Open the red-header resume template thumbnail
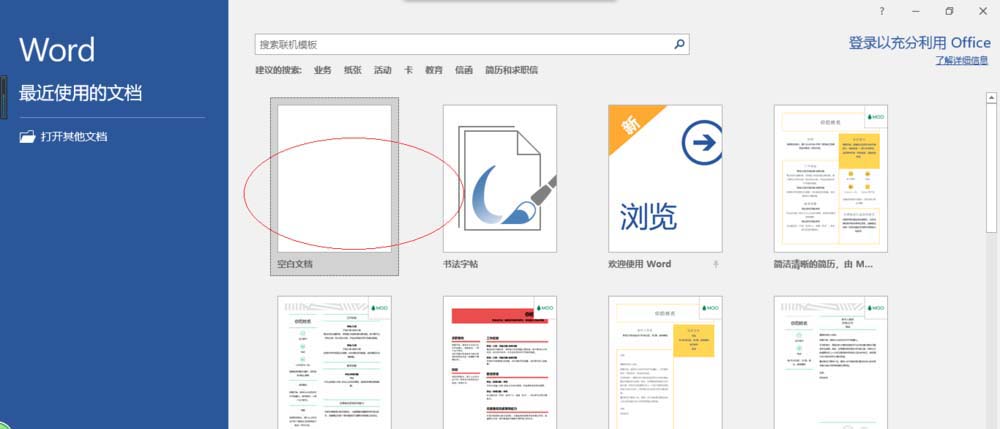The width and height of the screenshot is (1000, 429). coord(500,362)
